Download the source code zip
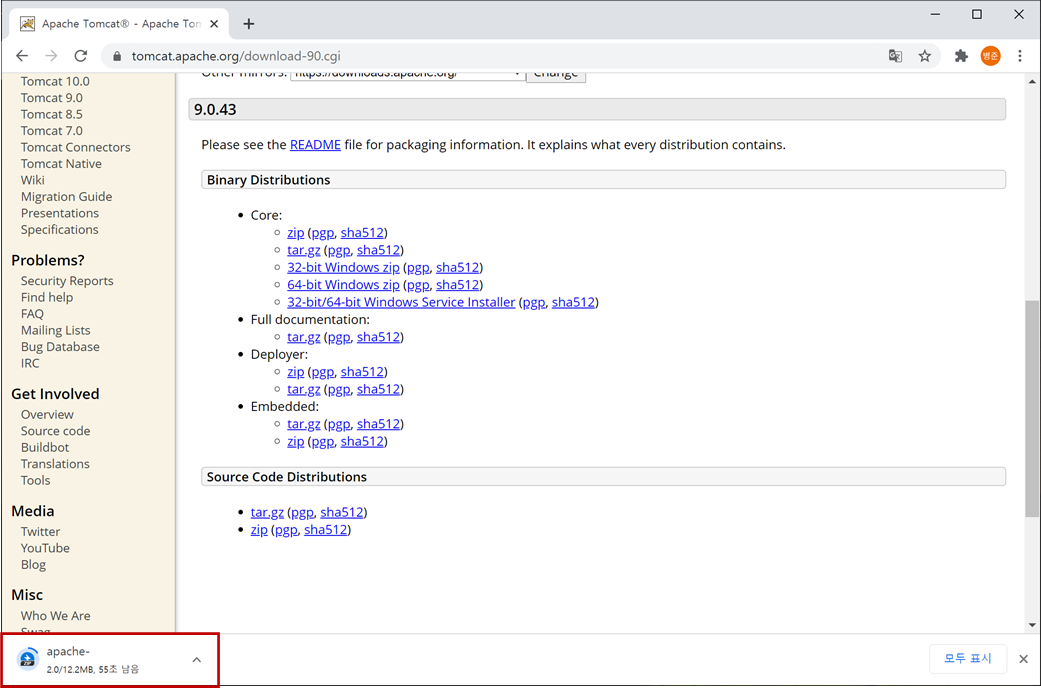 click(259, 530)
